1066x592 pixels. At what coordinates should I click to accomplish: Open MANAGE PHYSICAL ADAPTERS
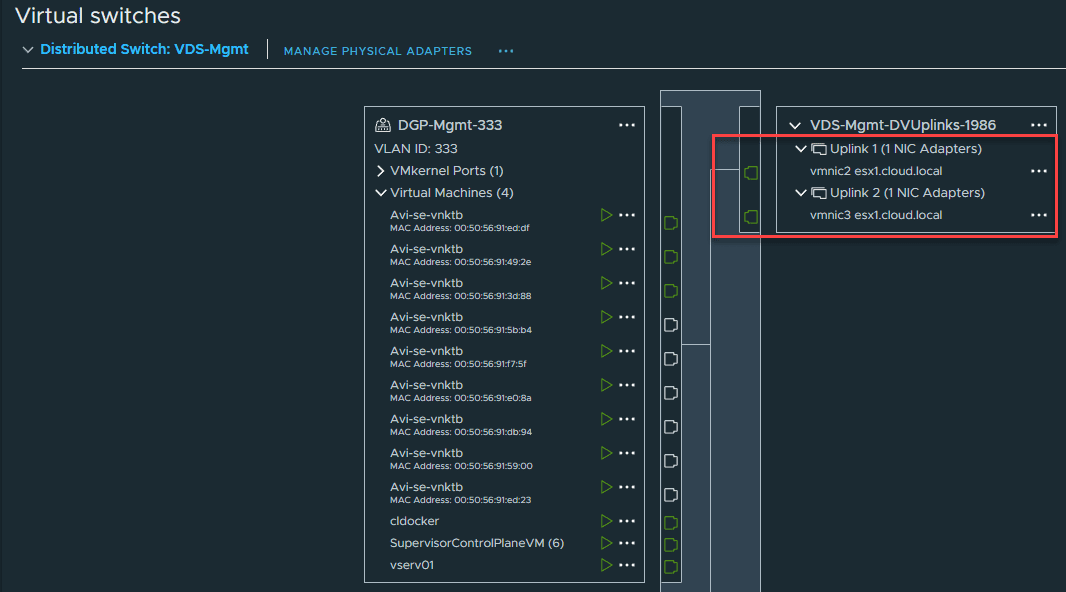point(377,49)
